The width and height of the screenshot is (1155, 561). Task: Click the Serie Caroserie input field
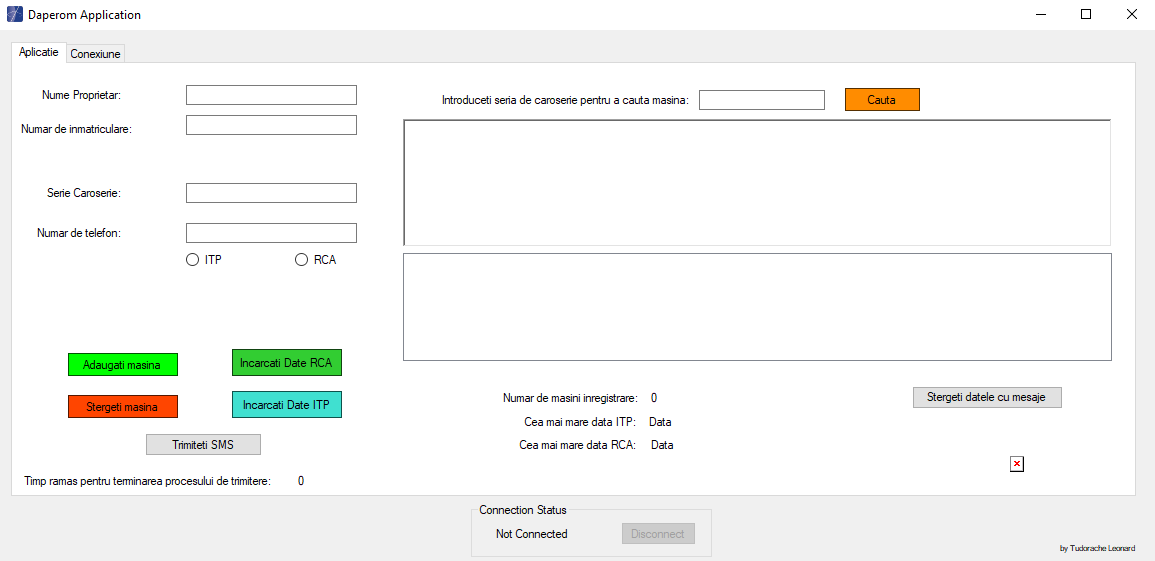click(x=271, y=193)
